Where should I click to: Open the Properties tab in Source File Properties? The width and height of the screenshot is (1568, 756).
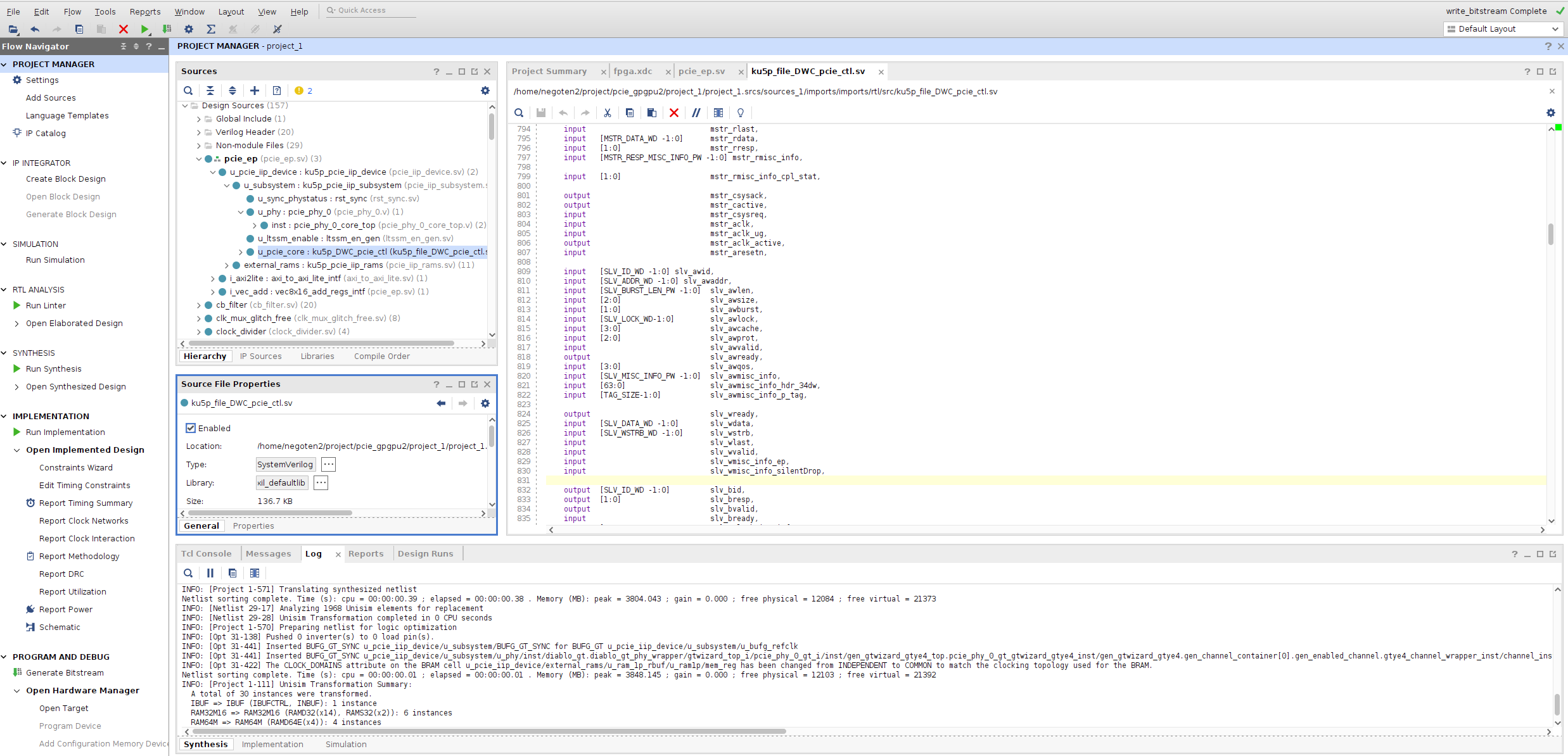tap(253, 526)
